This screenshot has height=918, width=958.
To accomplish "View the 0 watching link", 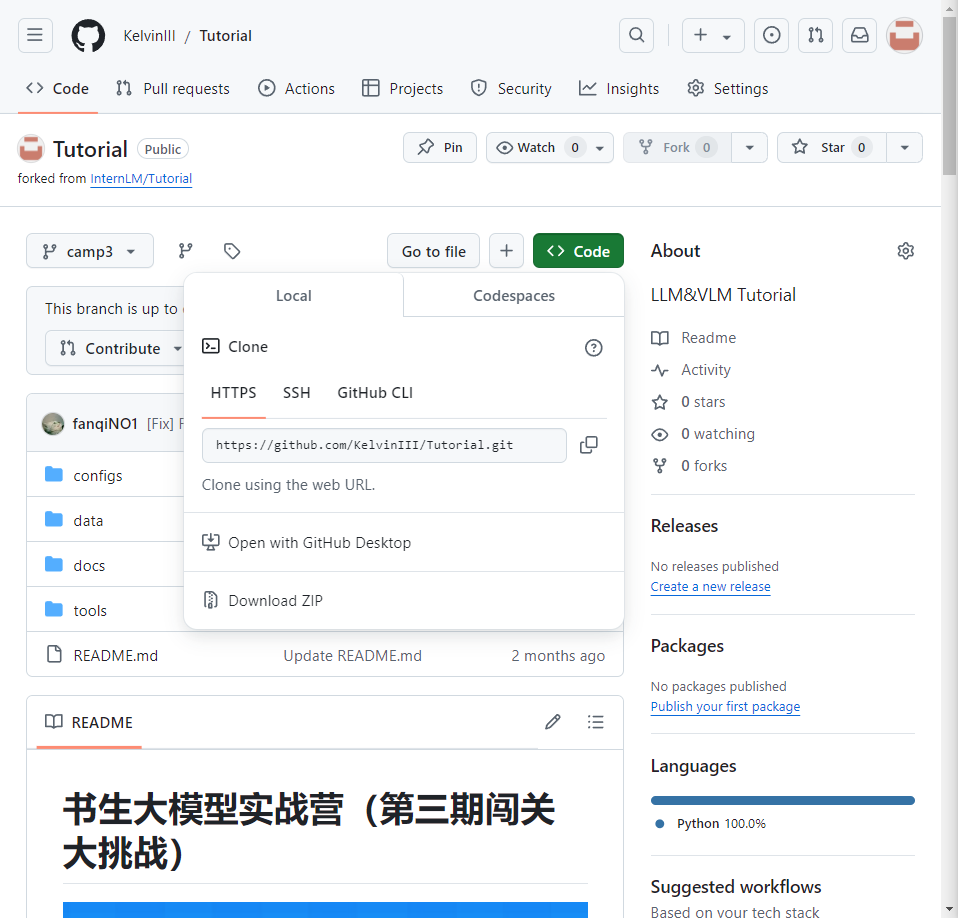I will tap(703, 434).
